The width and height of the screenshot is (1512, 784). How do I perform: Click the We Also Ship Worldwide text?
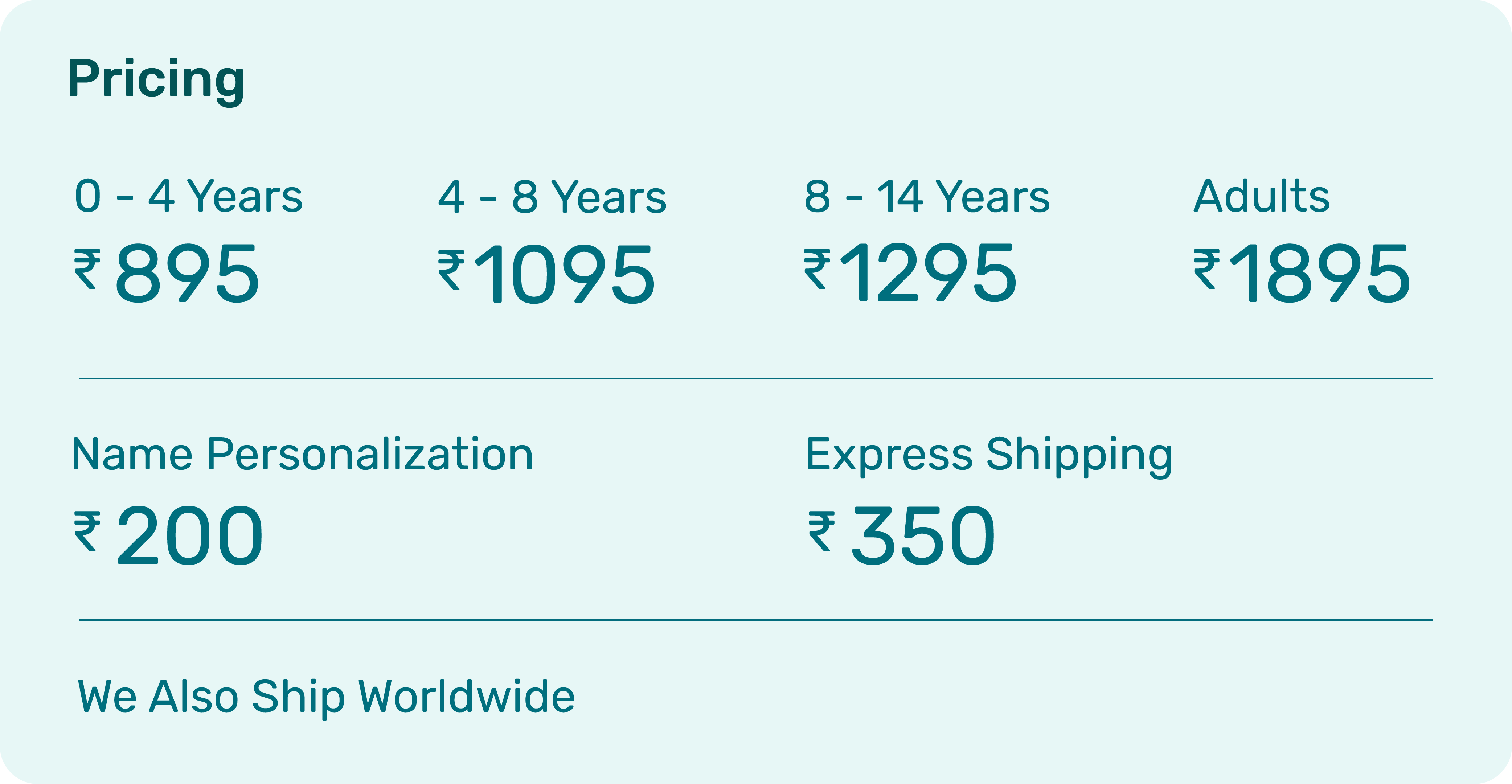point(326,697)
